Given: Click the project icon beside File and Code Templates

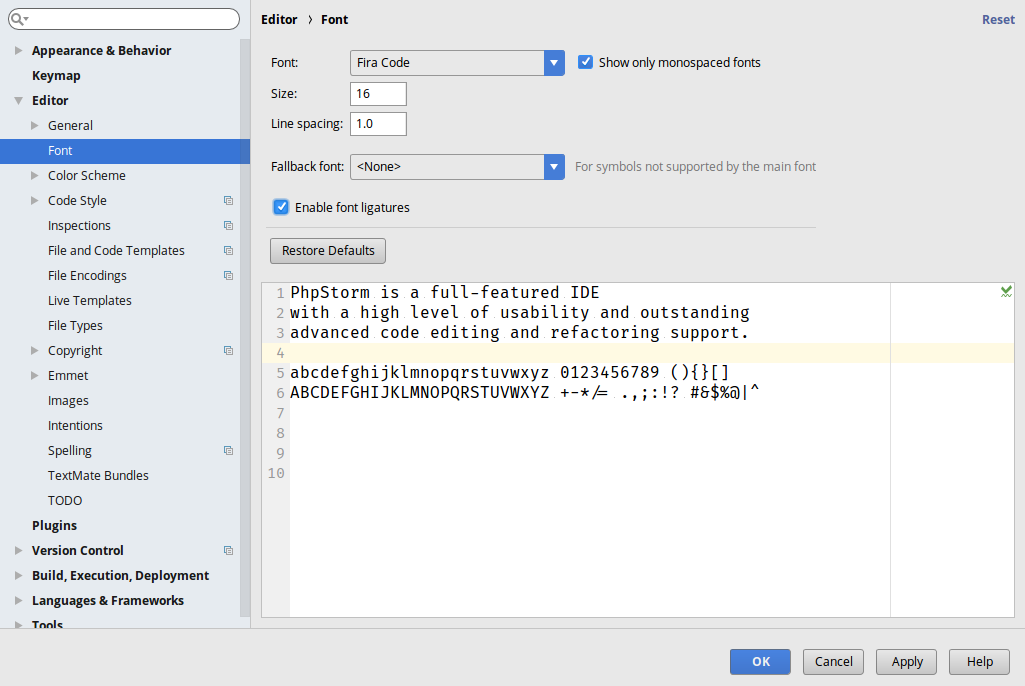Looking at the screenshot, I should click(x=228, y=250).
